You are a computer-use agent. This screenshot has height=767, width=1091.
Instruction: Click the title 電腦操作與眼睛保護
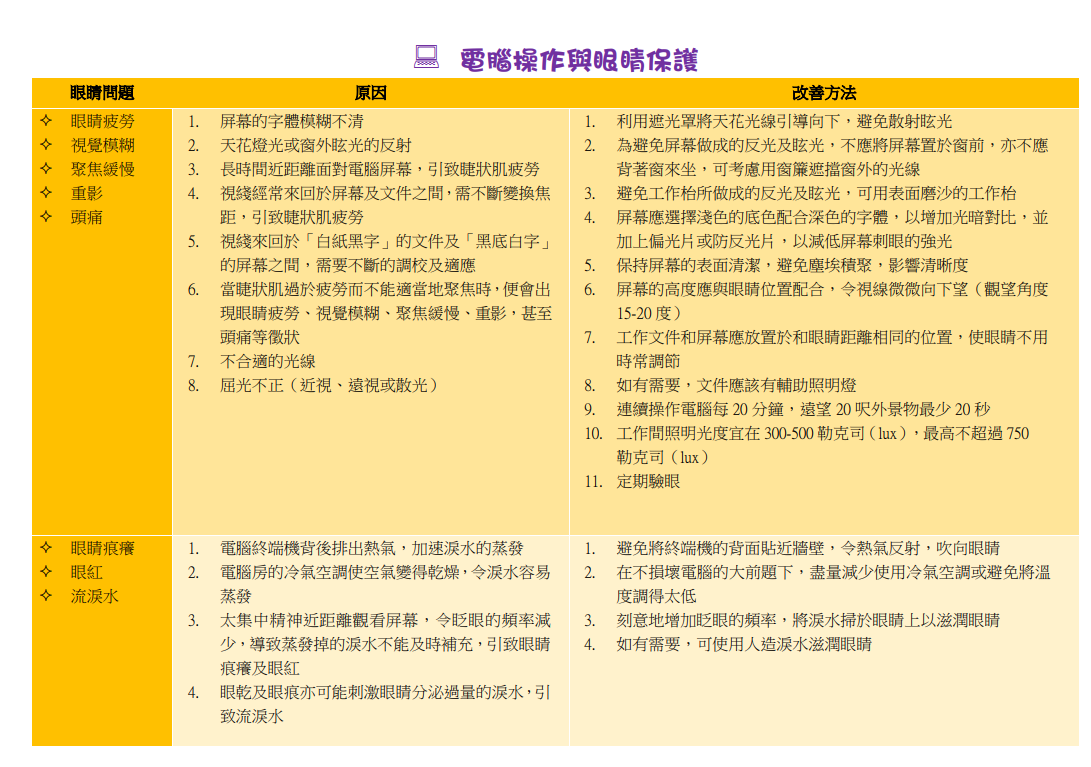[x=578, y=60]
